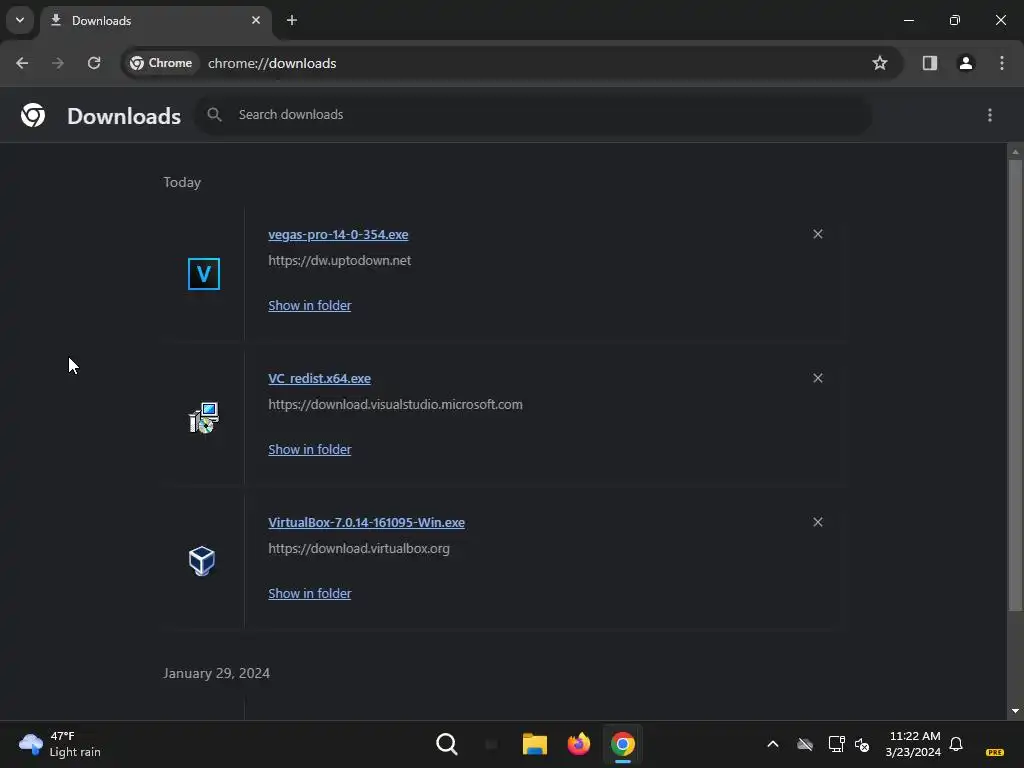The width and height of the screenshot is (1024, 768).
Task: Open the Chrome profile avatar menu
Action: point(966,63)
